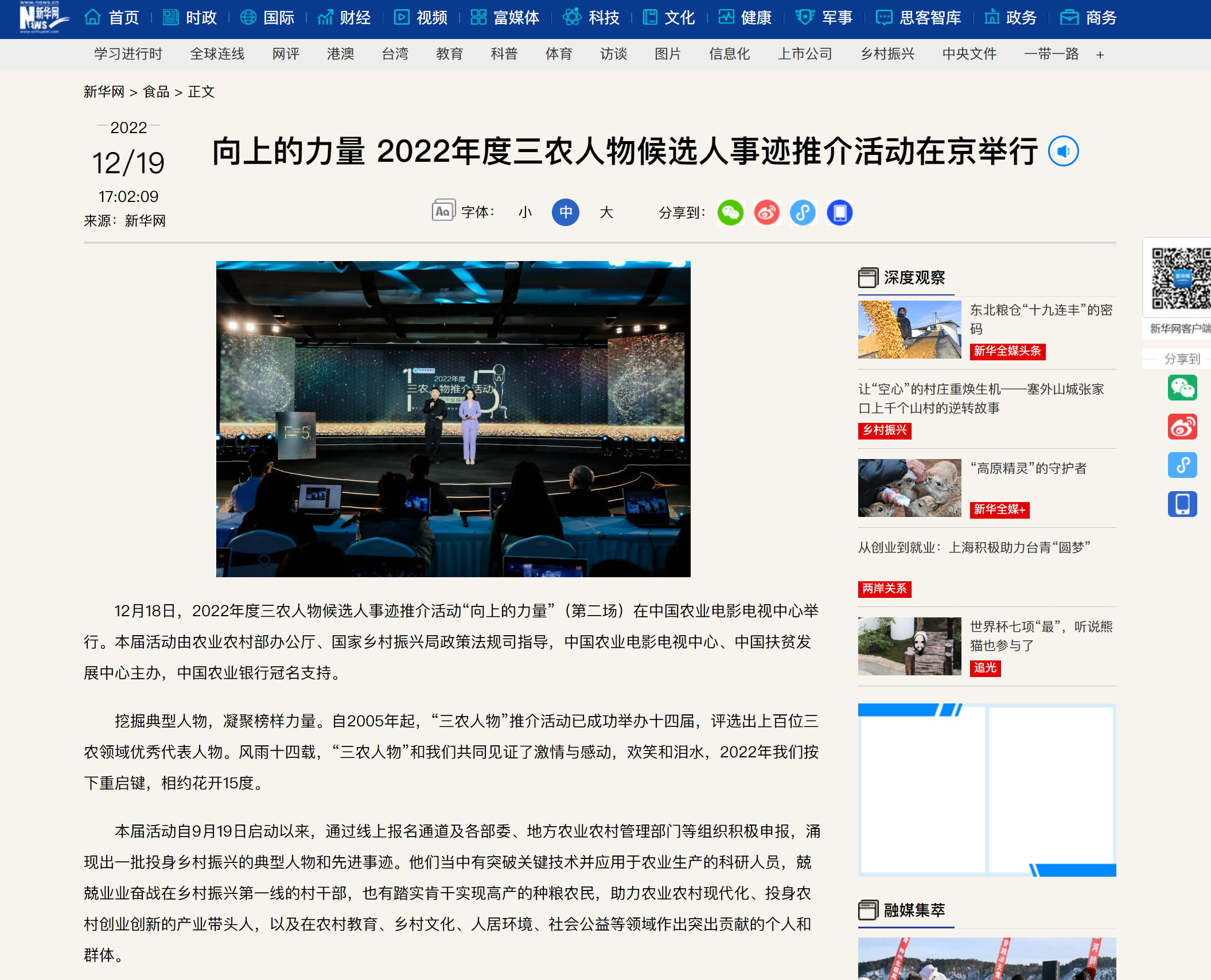Open article 世界杯七项“最”

(x=1041, y=636)
